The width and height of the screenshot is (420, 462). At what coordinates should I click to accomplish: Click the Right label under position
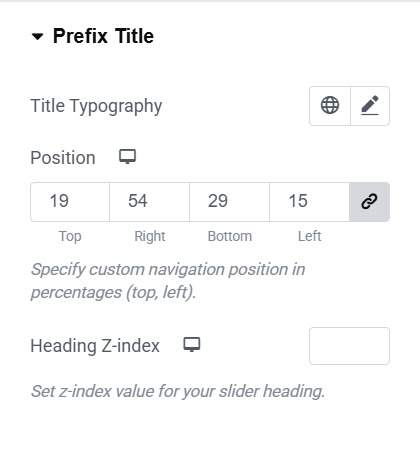pos(150,236)
